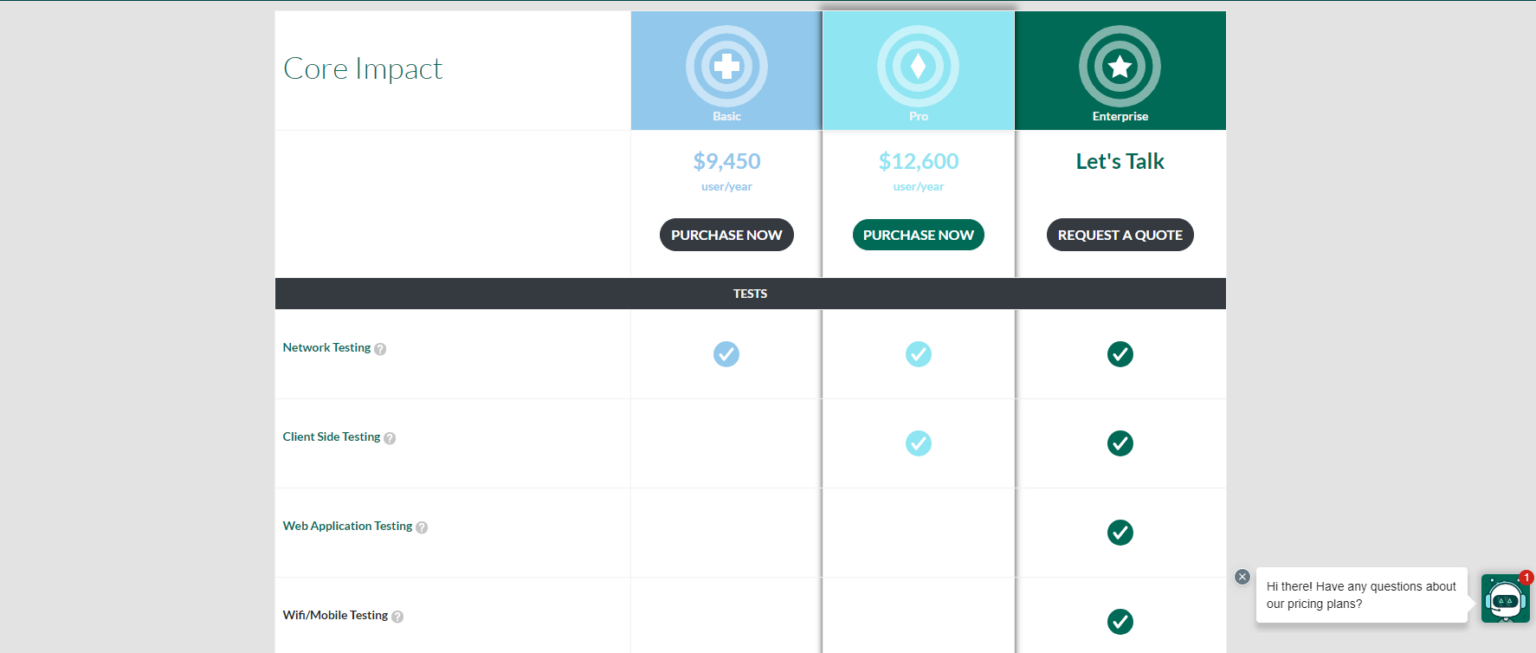Click the Network Testing feature label
This screenshot has width=1536, height=653.
pos(326,348)
